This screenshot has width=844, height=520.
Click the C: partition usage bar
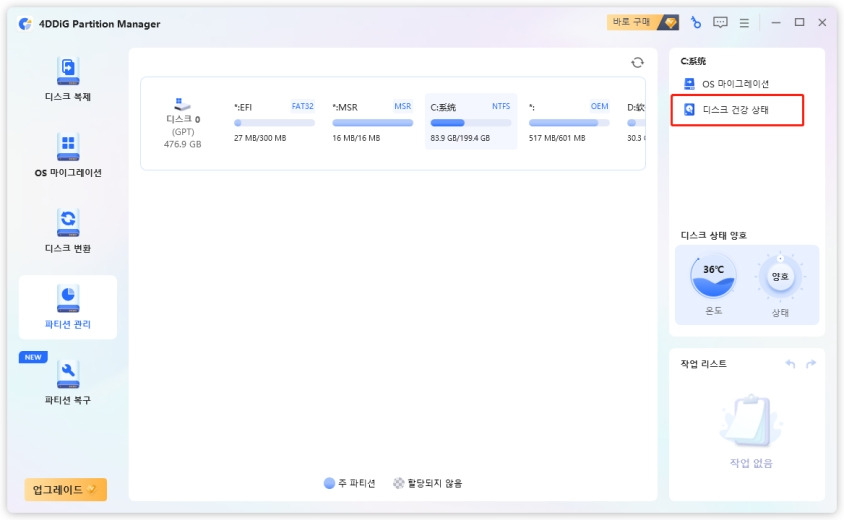[470, 123]
